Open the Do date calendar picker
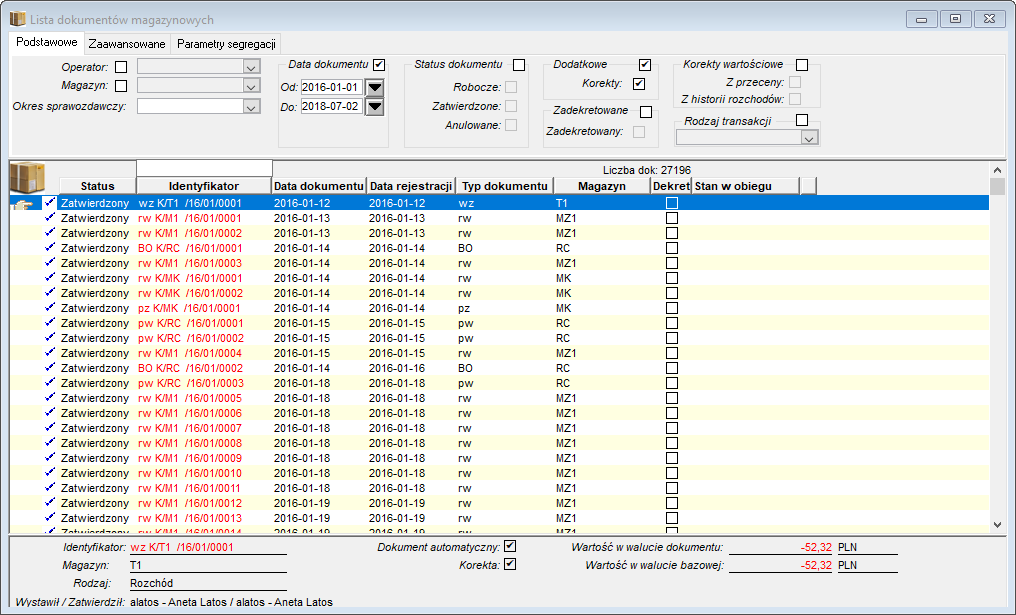This screenshot has height=615, width=1016. 375,107
